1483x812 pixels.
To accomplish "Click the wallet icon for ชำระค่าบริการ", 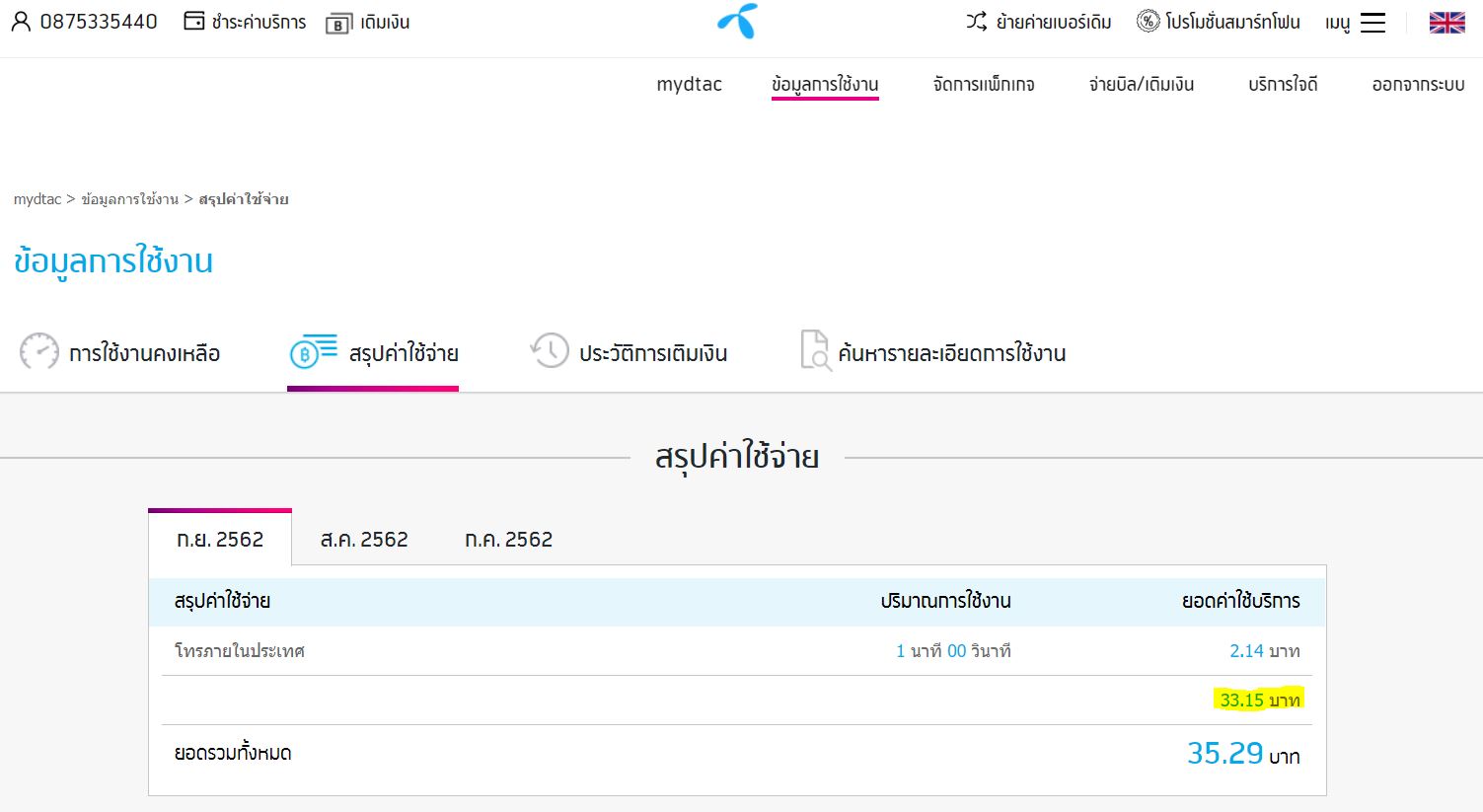I will [x=194, y=21].
